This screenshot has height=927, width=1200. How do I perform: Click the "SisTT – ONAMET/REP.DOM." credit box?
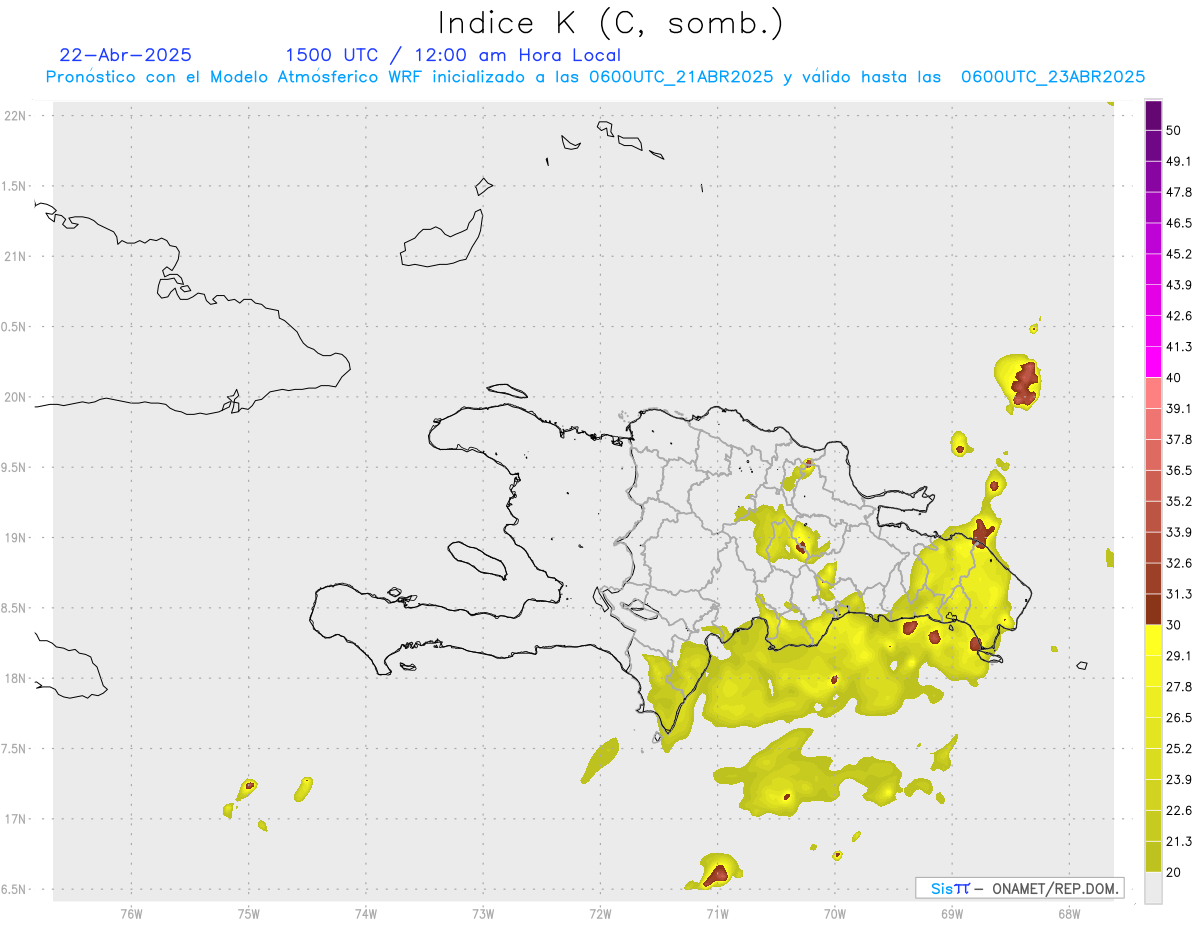point(1020,888)
